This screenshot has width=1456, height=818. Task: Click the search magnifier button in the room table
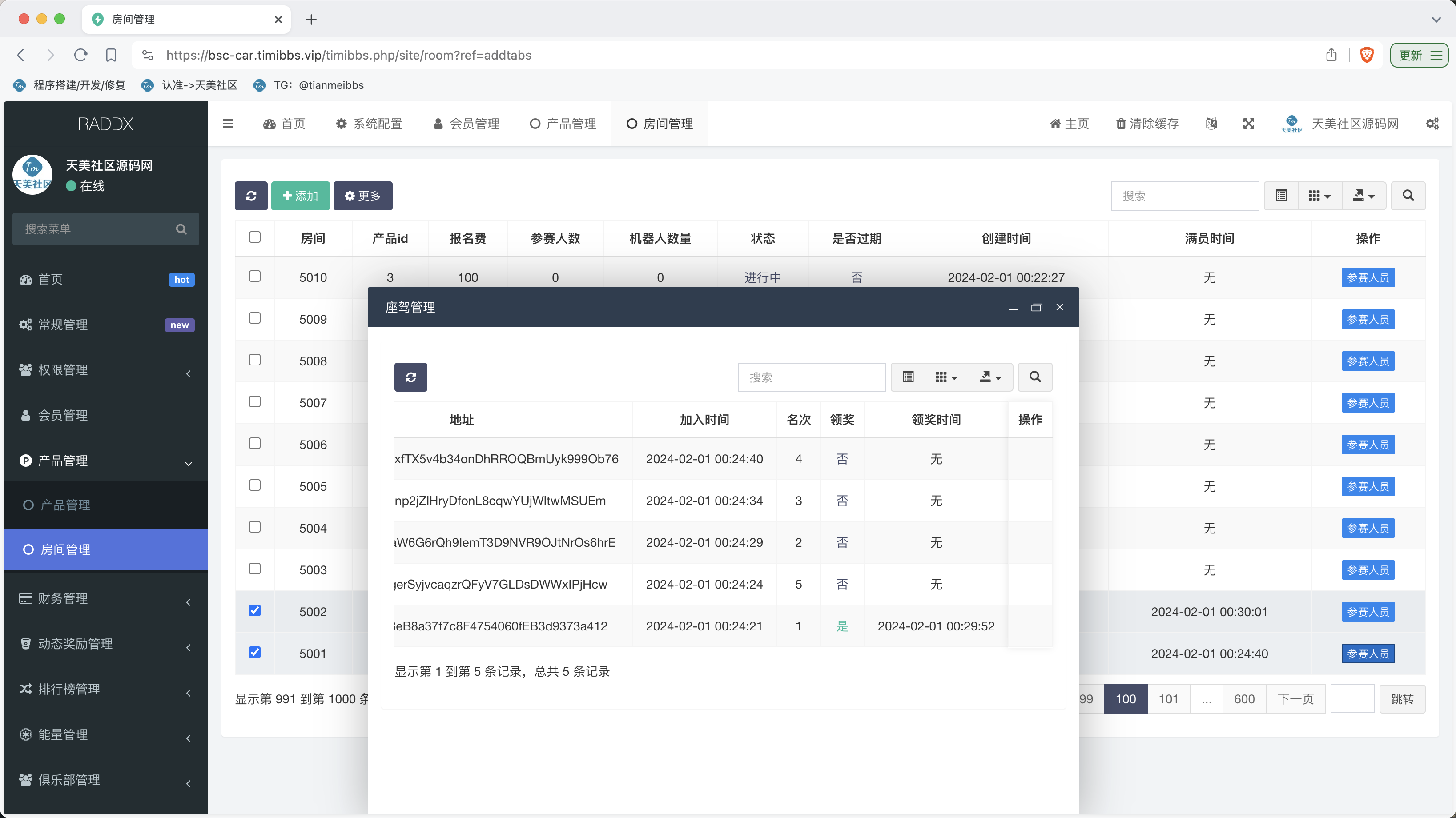1408,196
